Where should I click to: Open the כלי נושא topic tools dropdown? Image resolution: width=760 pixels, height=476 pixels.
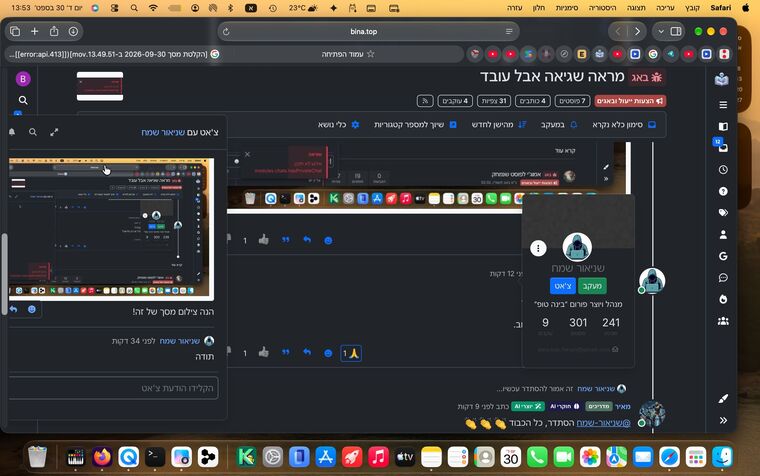[338, 125]
